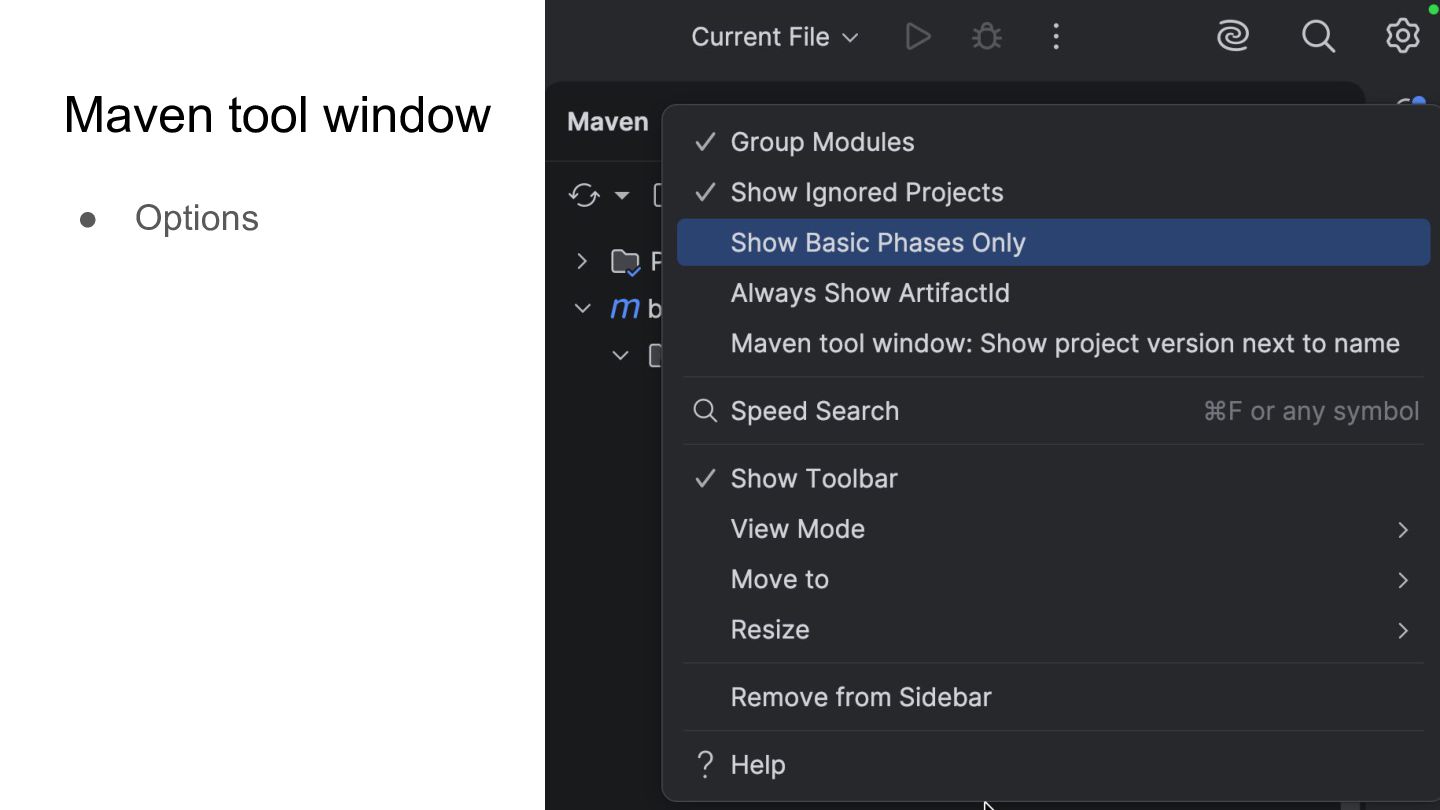
Task: Click the Search Everywhere magnifier icon
Action: pyautogui.click(x=1318, y=37)
